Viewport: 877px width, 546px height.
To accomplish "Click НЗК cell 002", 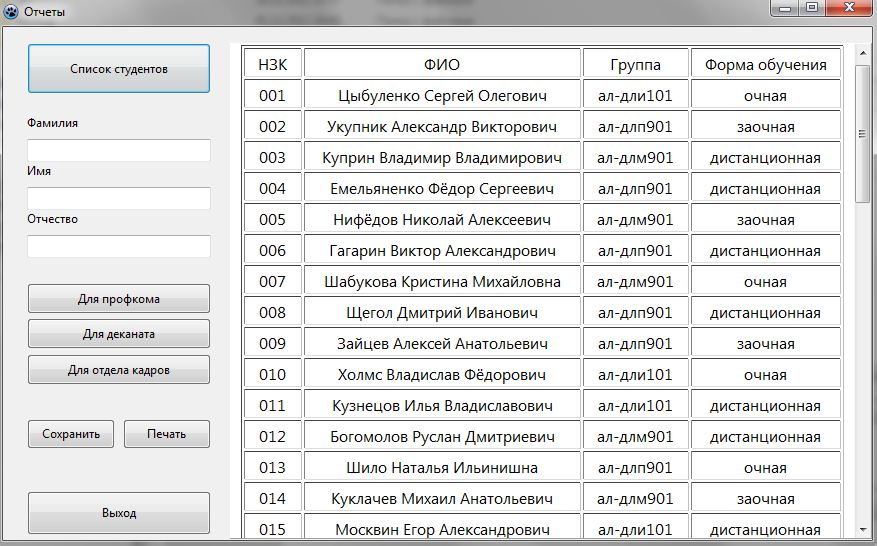I will pyautogui.click(x=272, y=126).
